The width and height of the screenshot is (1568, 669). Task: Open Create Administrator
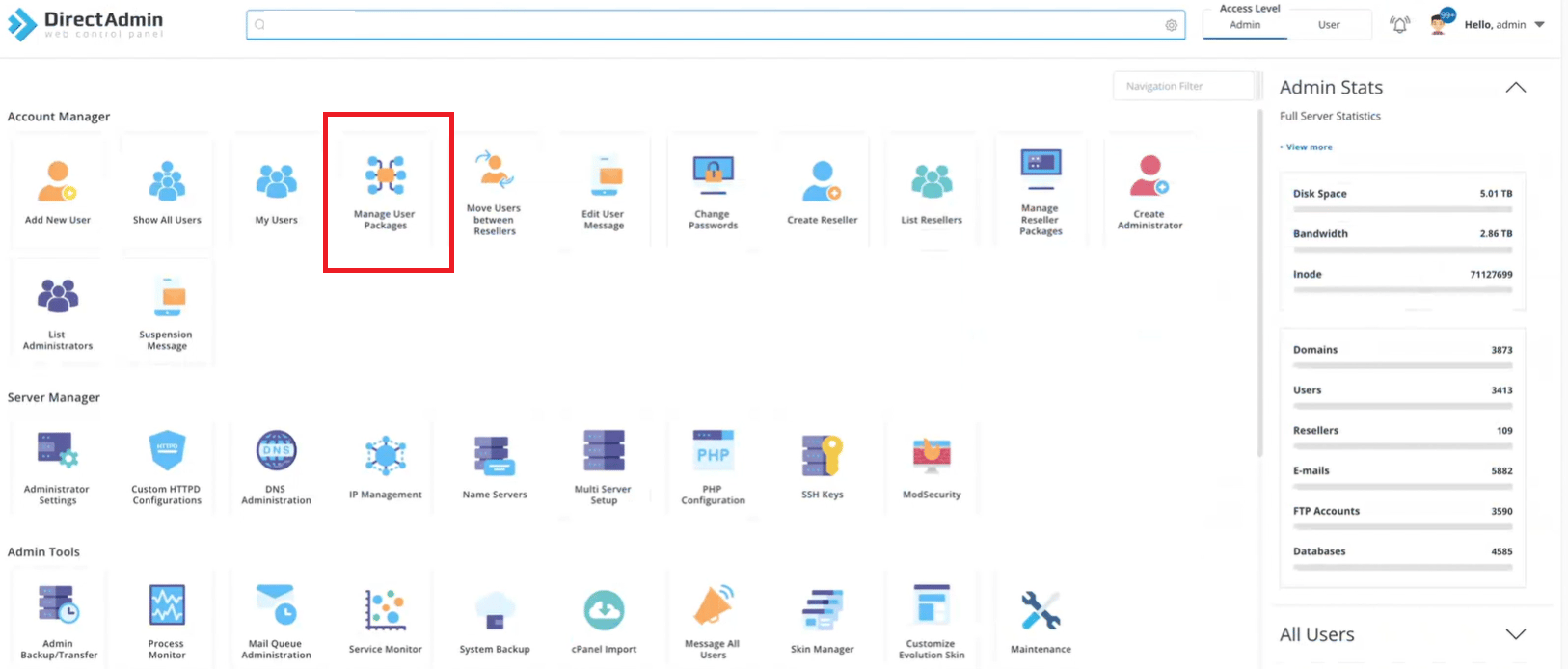pyautogui.click(x=1149, y=191)
